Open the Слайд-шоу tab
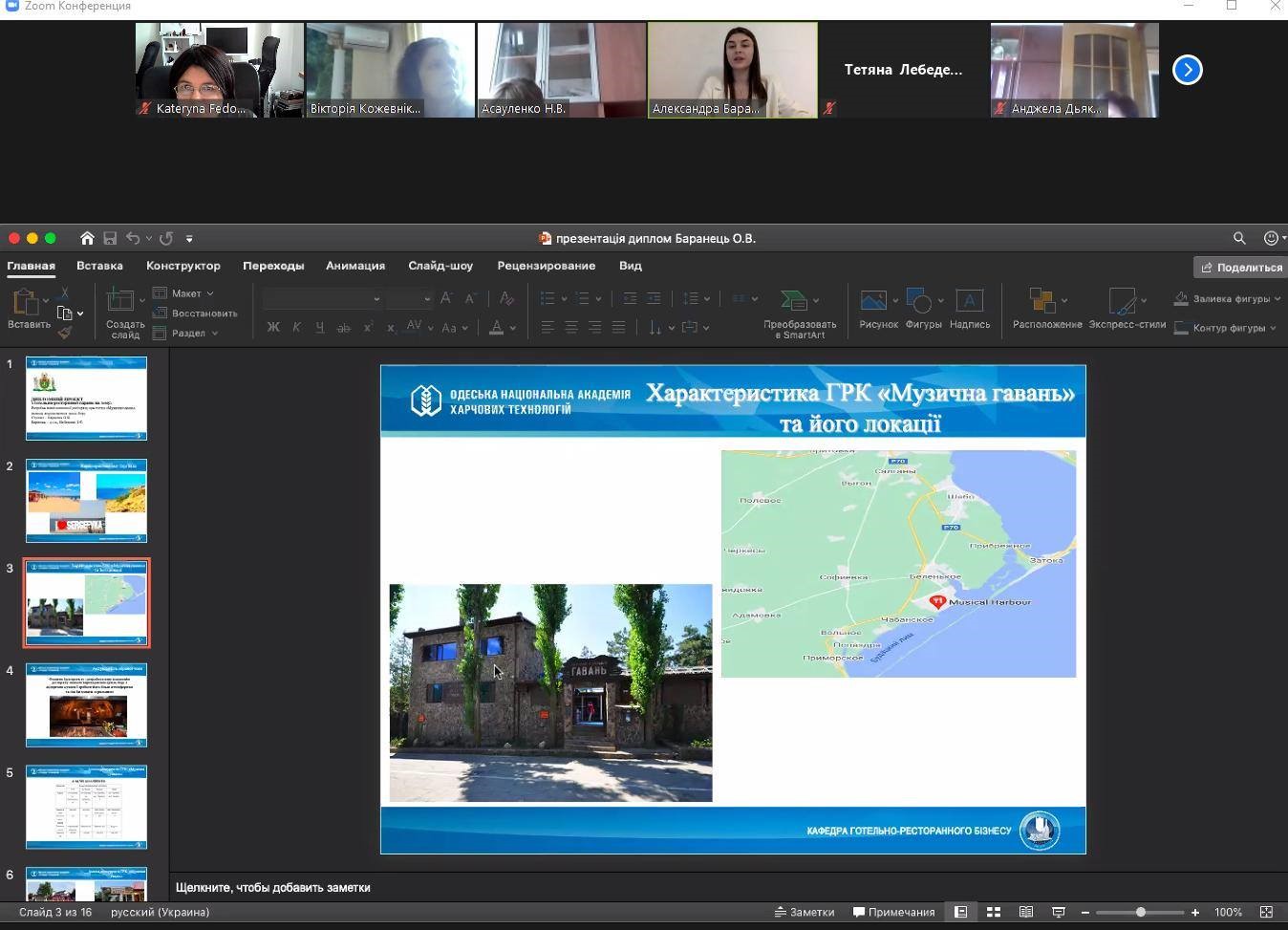 click(x=440, y=266)
